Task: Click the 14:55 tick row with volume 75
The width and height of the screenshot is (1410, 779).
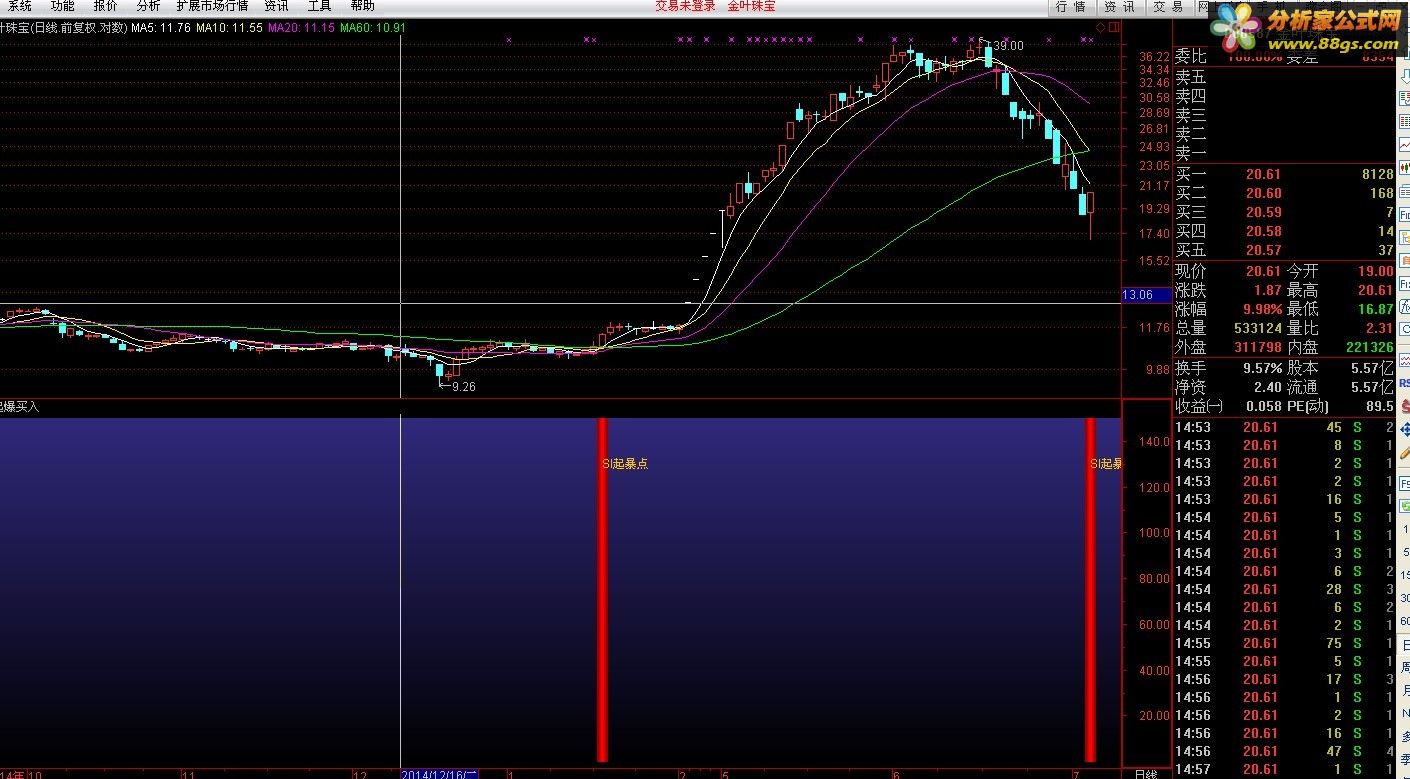Action: point(1284,643)
